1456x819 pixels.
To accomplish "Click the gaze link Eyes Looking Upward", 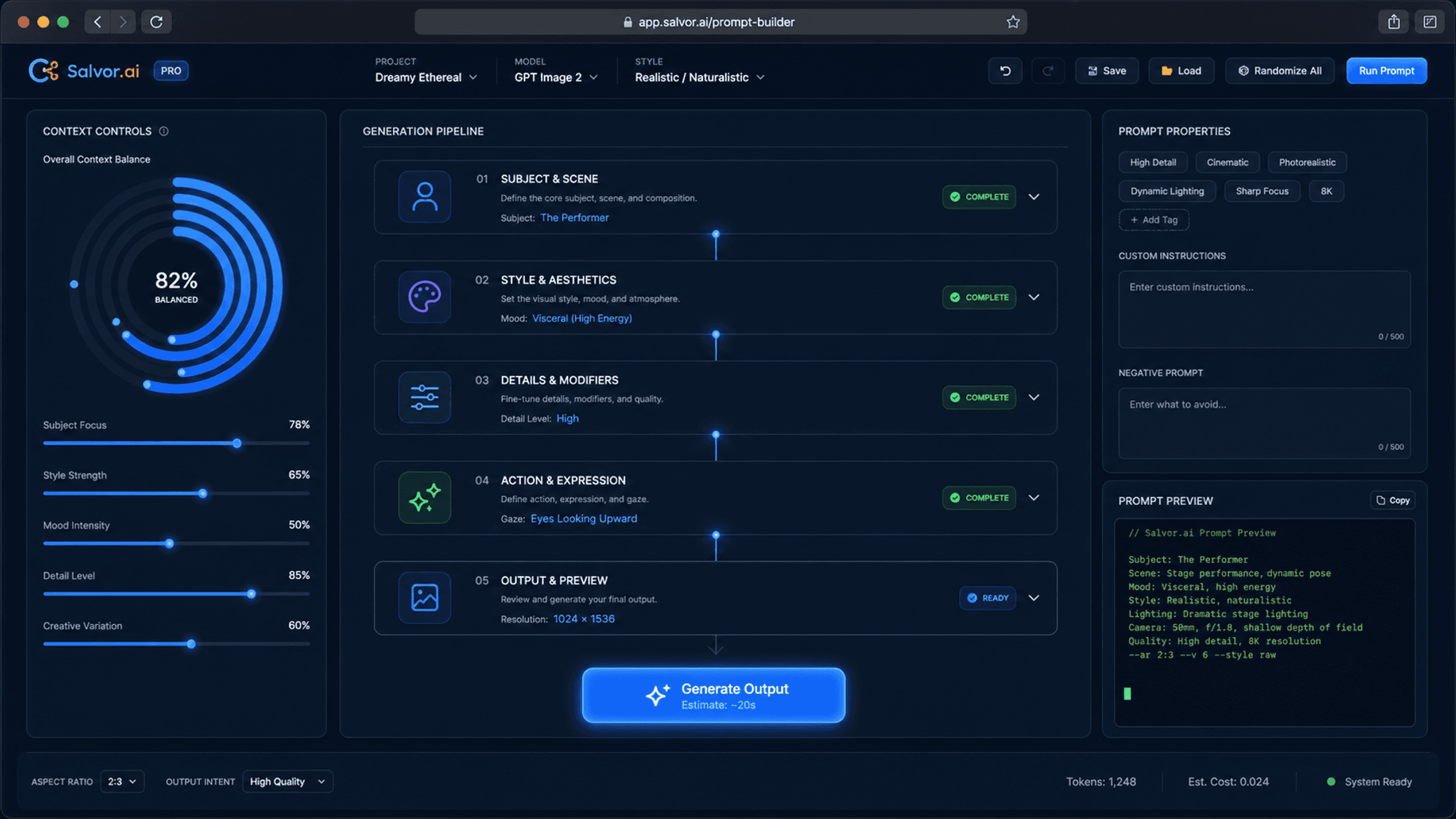I will [x=584, y=518].
